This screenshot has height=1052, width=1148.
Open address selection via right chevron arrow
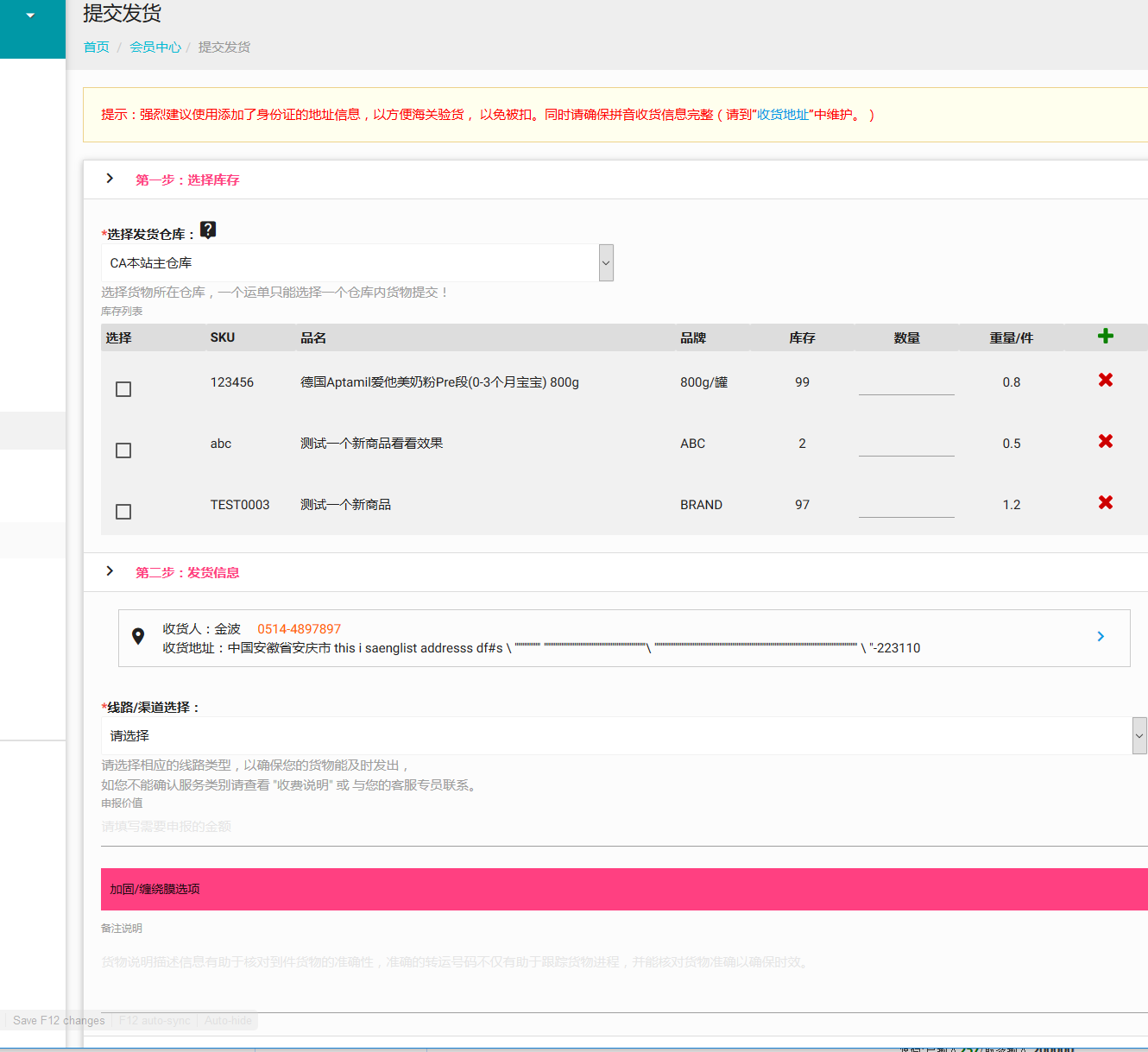pos(1101,636)
